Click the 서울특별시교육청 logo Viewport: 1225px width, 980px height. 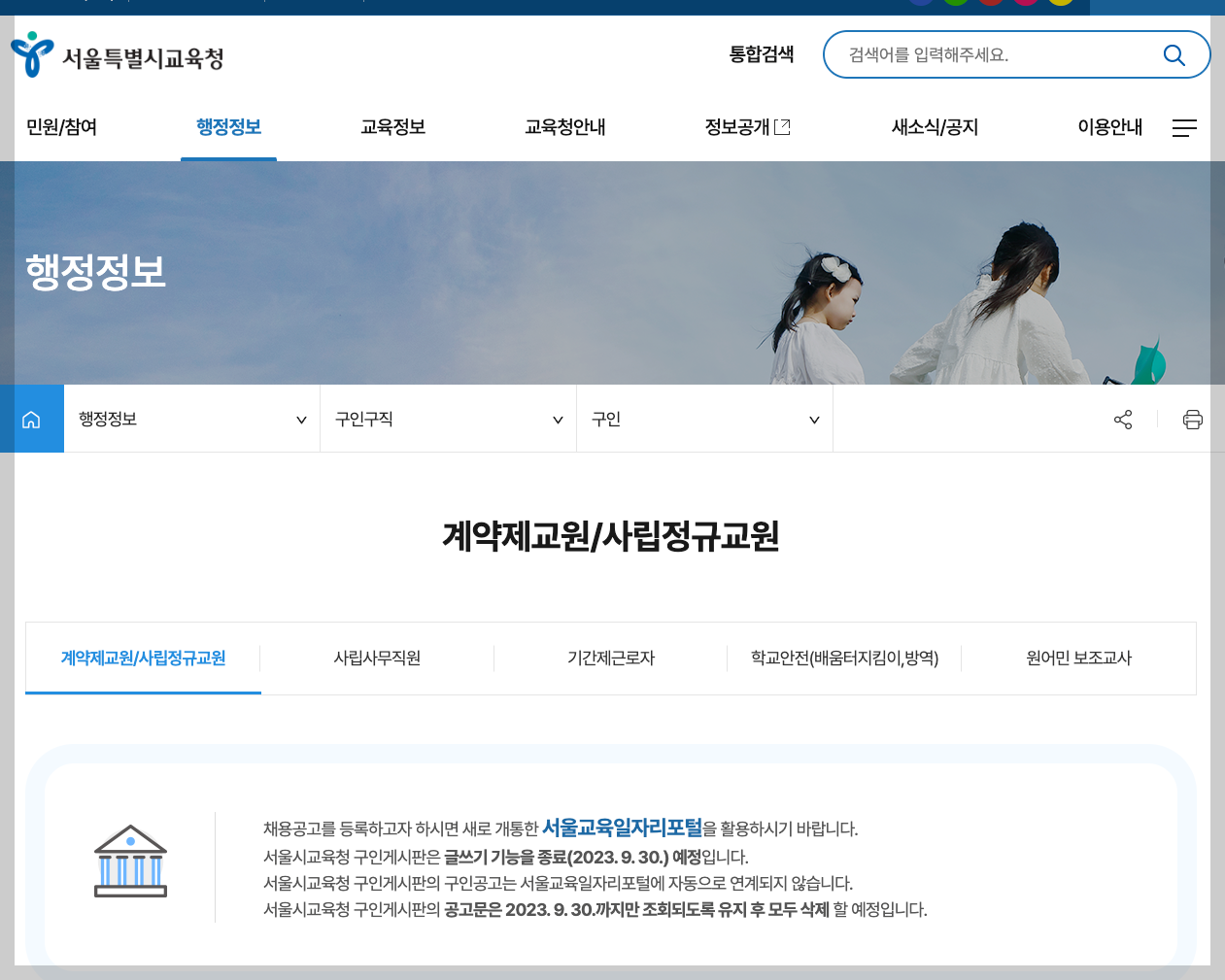click(117, 54)
